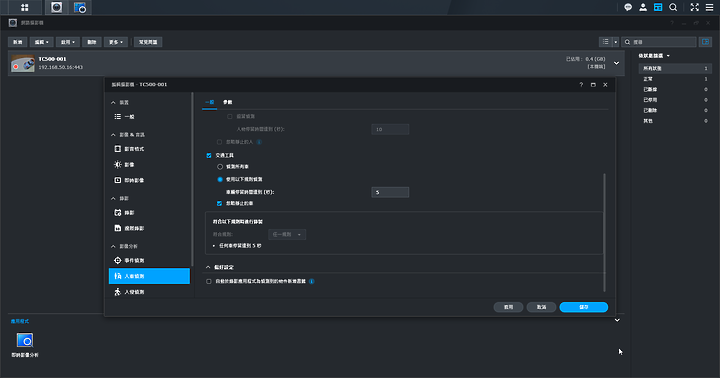Viewport: 720px width, 378px height.
Task: Switch to list view icon in toolbar
Action: coord(606,42)
